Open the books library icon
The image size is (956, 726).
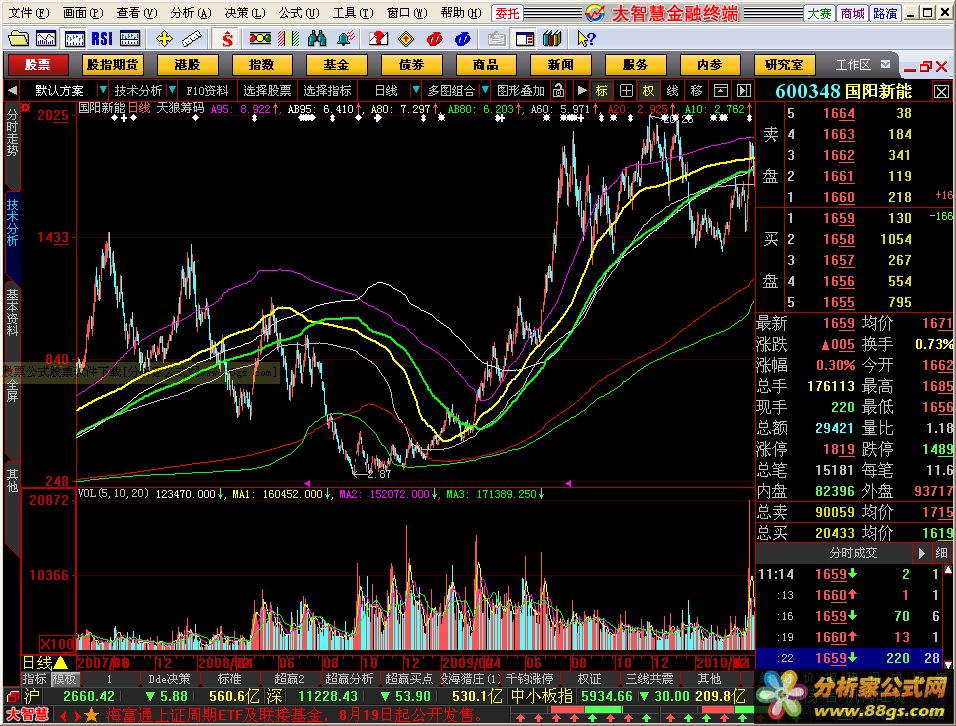click(x=552, y=39)
